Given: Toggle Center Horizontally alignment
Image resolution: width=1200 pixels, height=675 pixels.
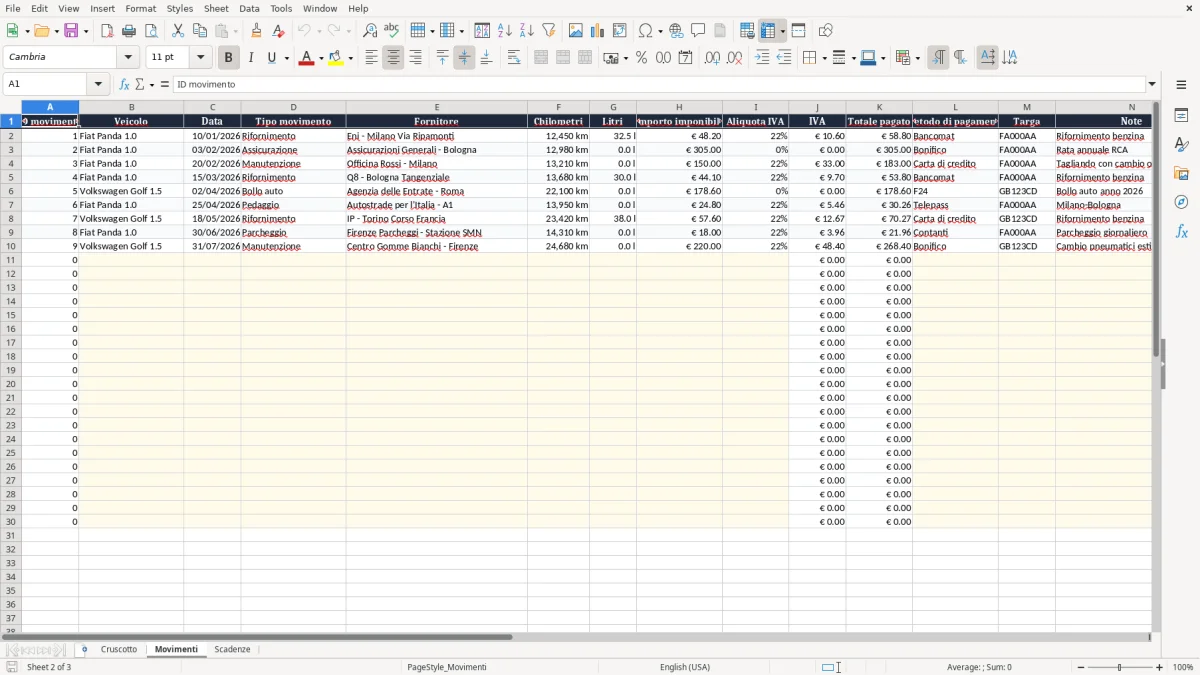Looking at the screenshot, I should coord(393,58).
